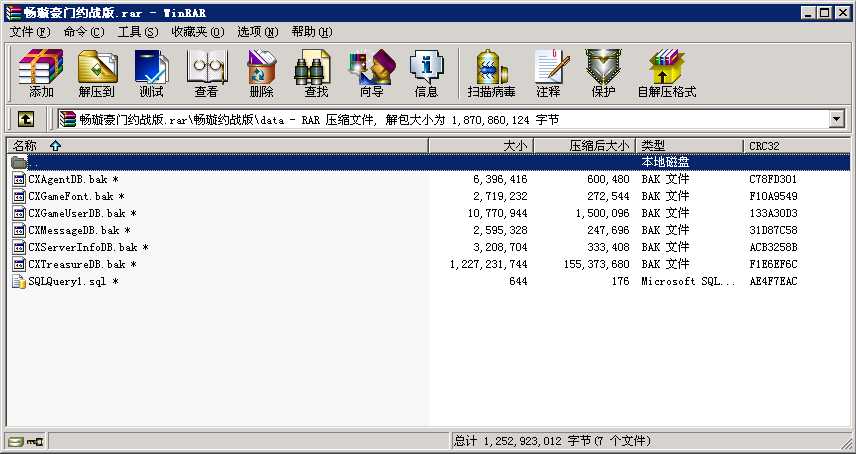The width and height of the screenshot is (856, 454).
Task: Click the 保护 (Protect) shield icon
Action: pos(603,74)
